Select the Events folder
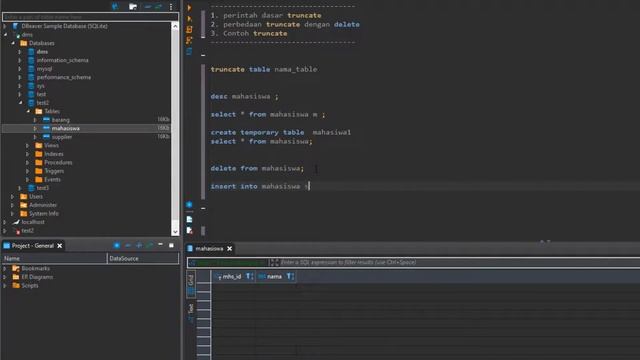Image resolution: width=640 pixels, height=360 pixels. coord(52,180)
